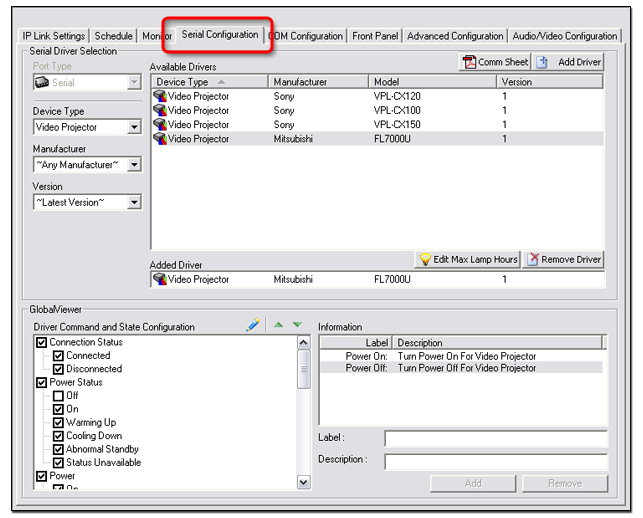This screenshot has height=518, width=643.
Task: Select the VPL-CX100 model cell
Action: 397,110
